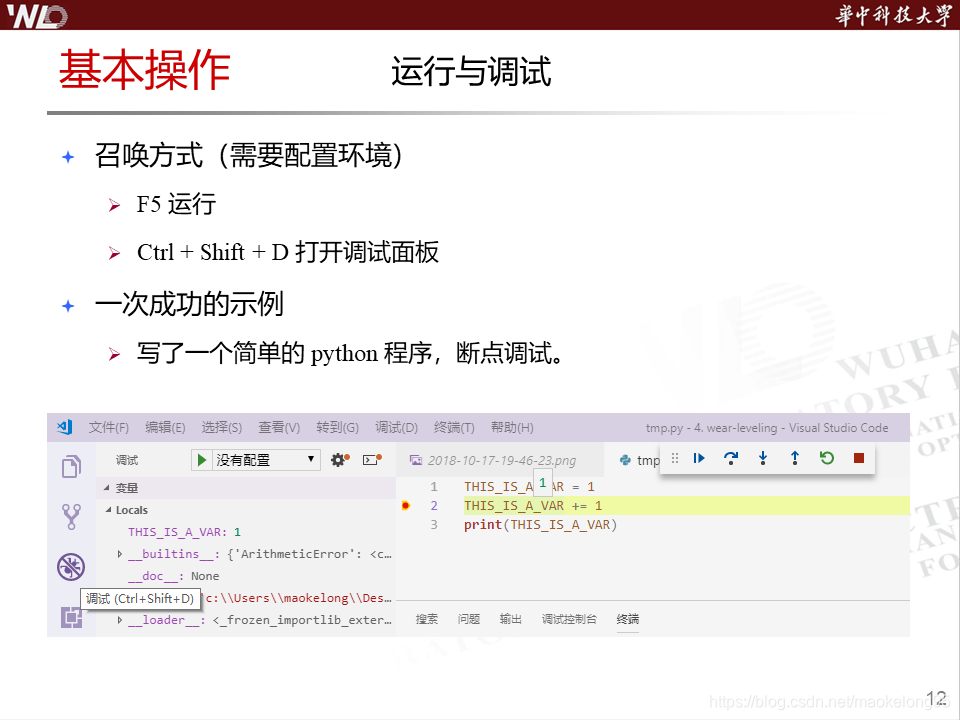Switch to the tmp.py editor tab
960x720 pixels.
point(638,460)
